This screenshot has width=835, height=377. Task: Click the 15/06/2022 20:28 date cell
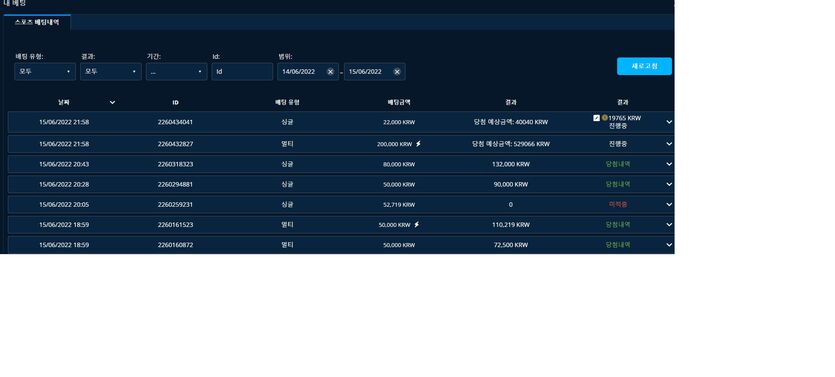(x=64, y=184)
